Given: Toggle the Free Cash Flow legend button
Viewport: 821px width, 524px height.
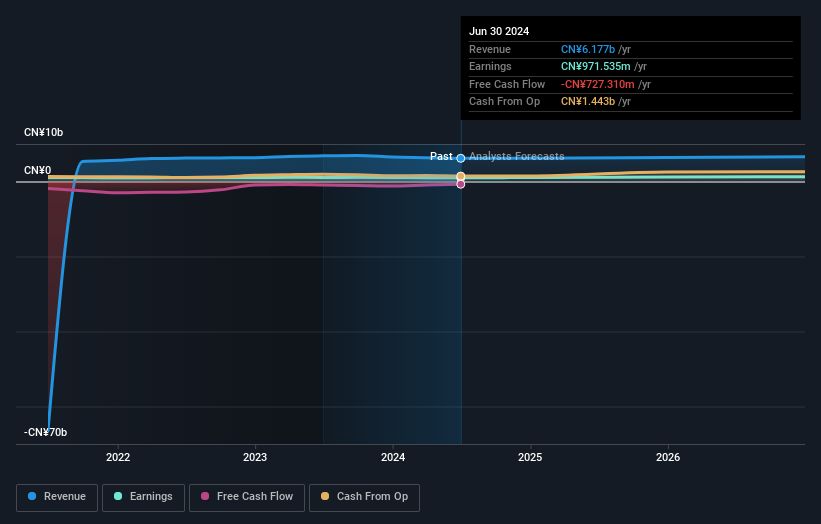Looking at the screenshot, I should [x=247, y=497].
